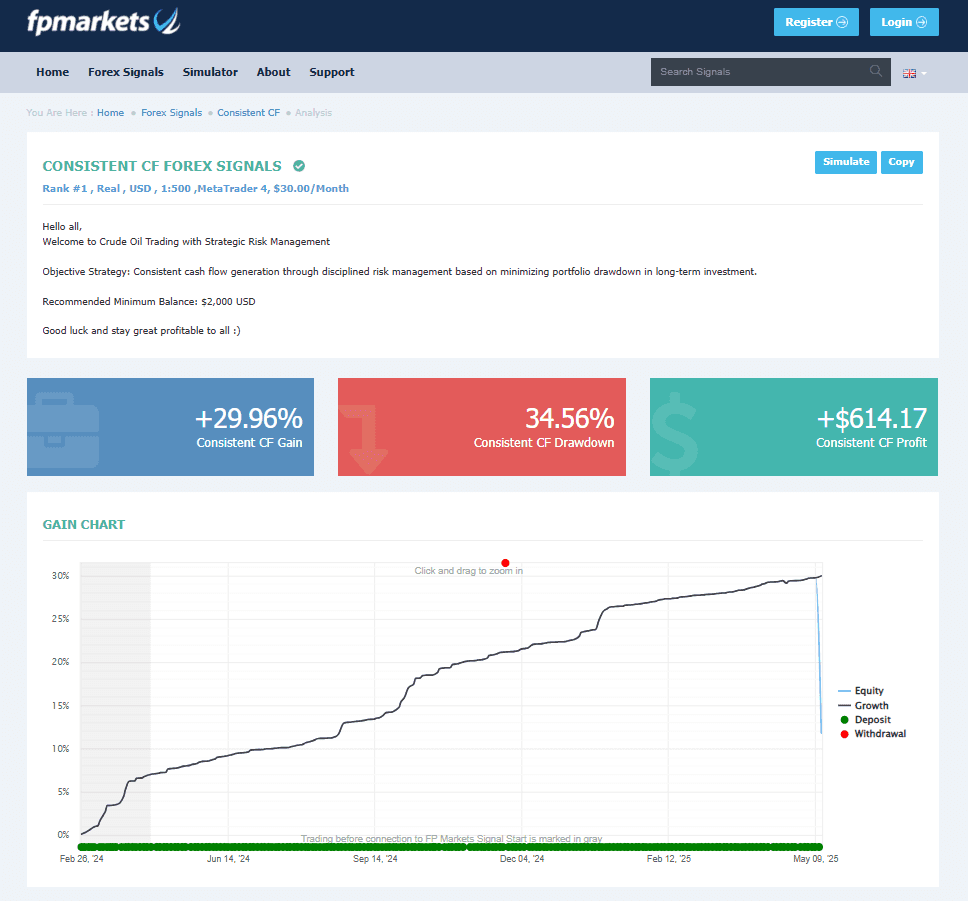Click the Consistent CF Forex Signals heading

coord(162,166)
